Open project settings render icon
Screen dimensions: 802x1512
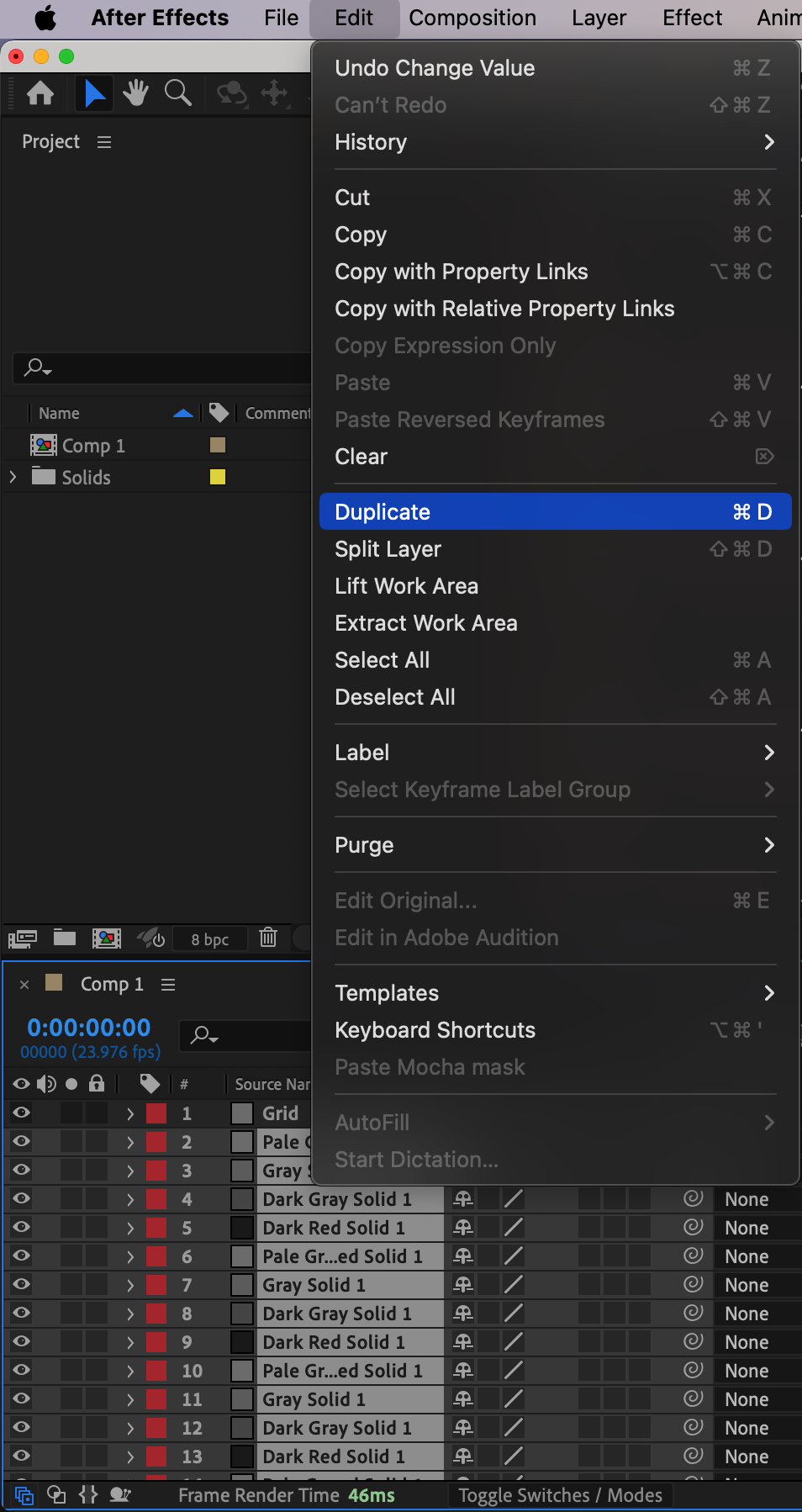pos(151,938)
